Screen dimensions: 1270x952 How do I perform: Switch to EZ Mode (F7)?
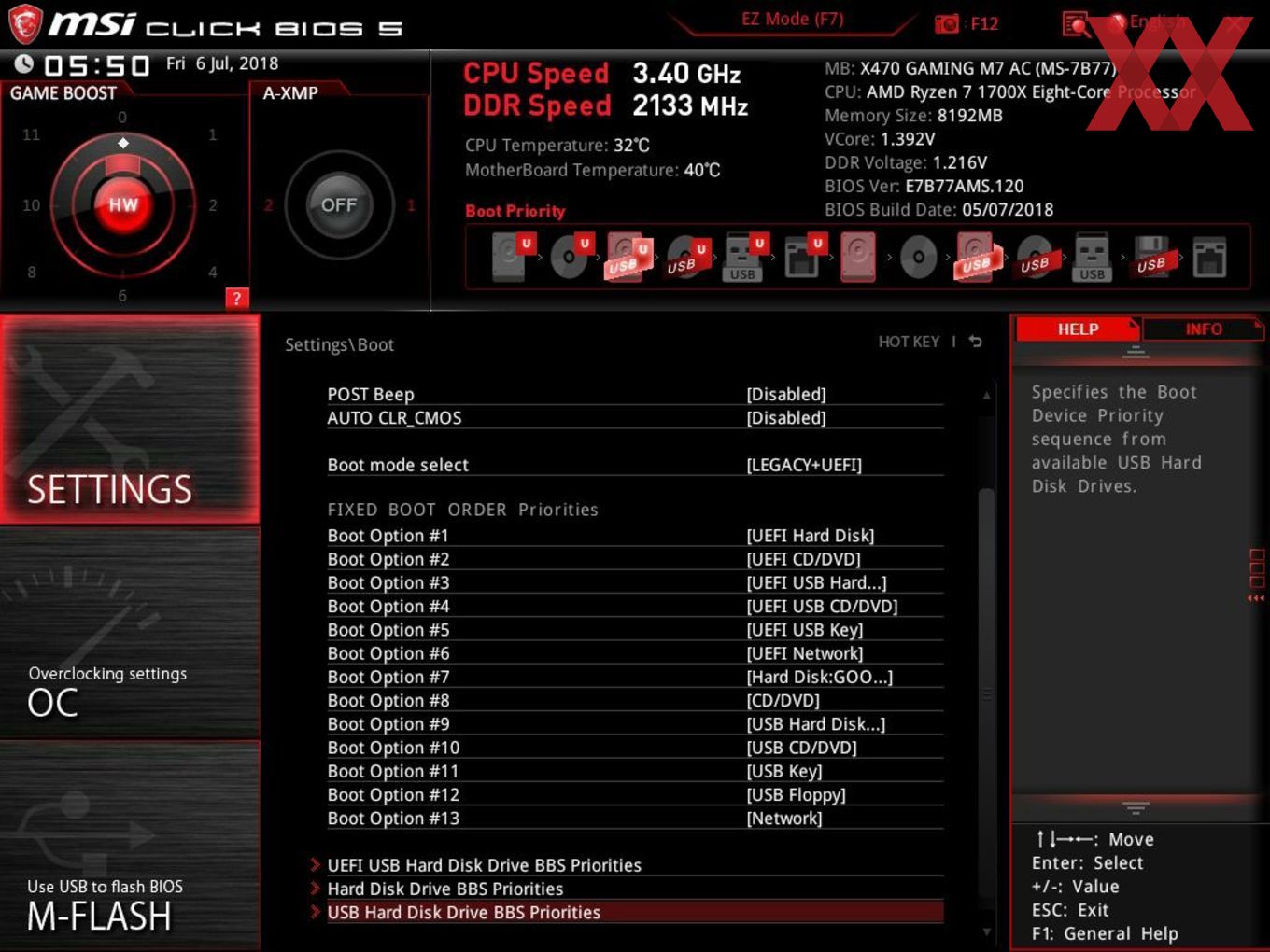(792, 20)
